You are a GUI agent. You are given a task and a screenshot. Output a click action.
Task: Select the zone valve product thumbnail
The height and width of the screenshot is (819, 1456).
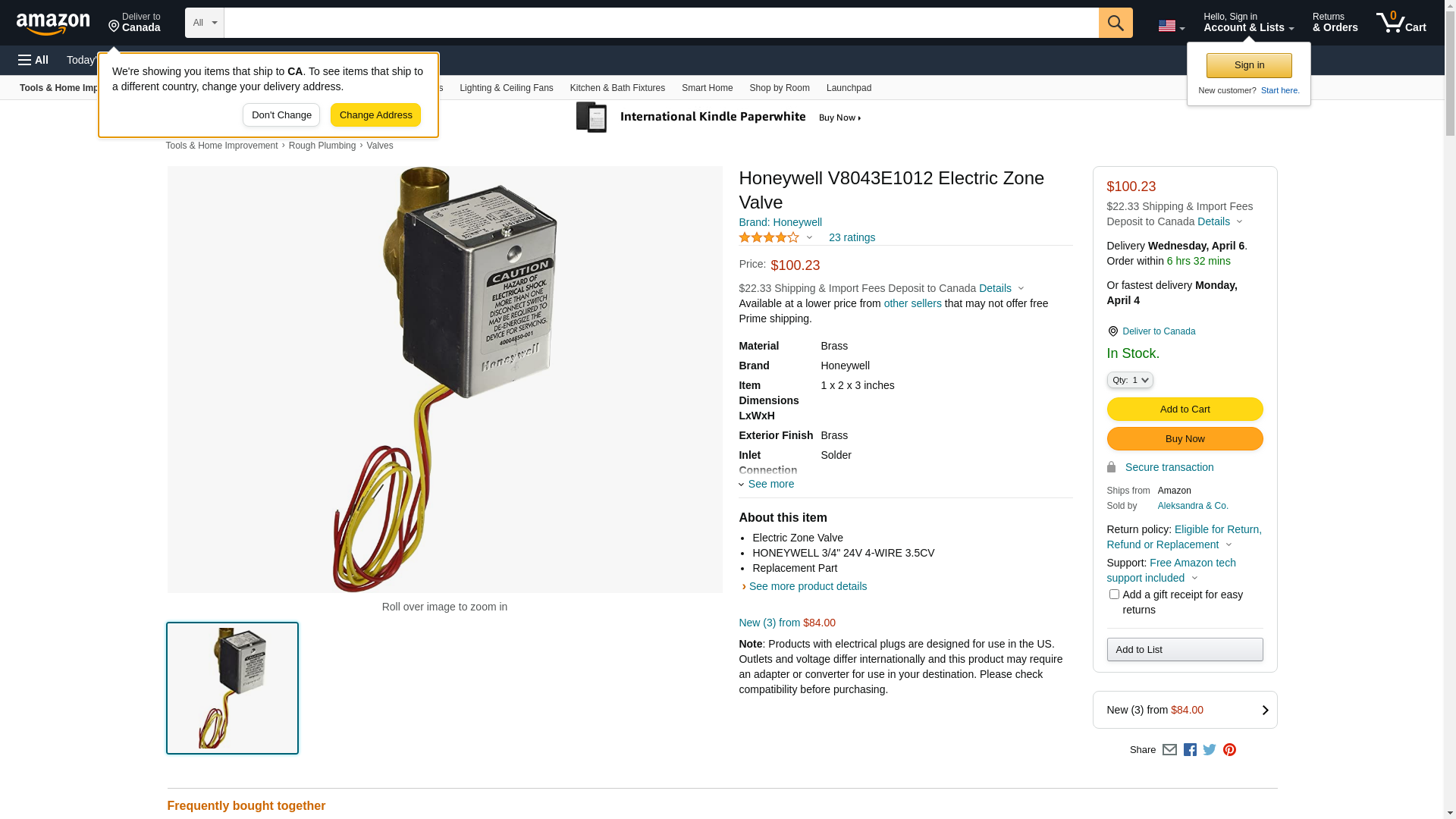[232, 688]
